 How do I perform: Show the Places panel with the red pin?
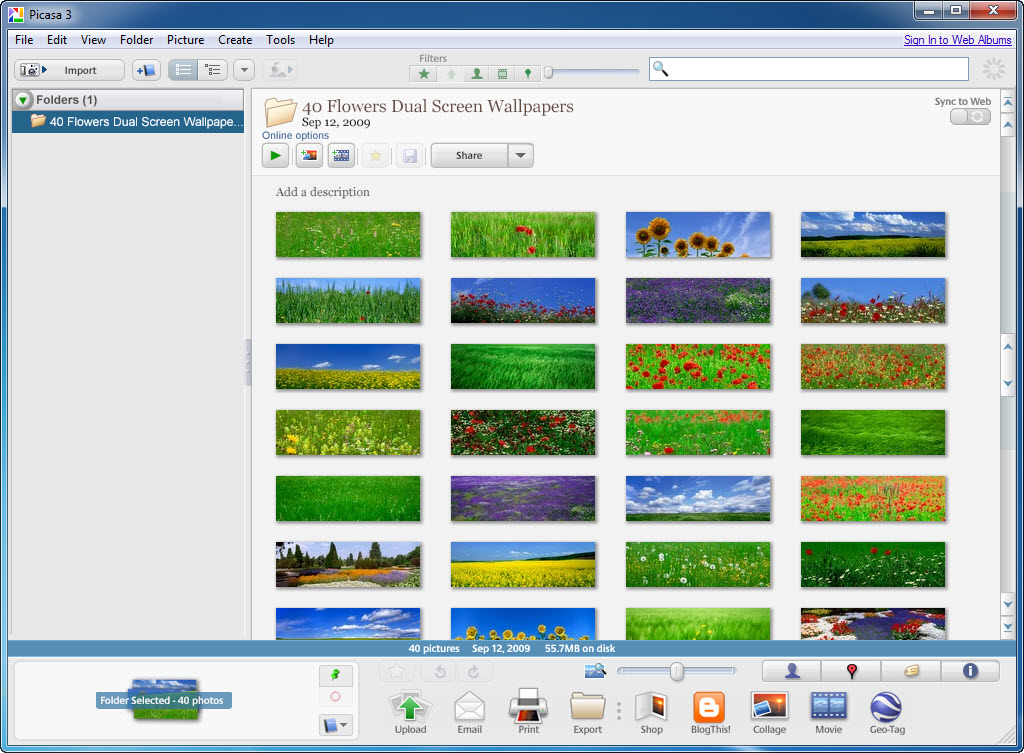852,671
